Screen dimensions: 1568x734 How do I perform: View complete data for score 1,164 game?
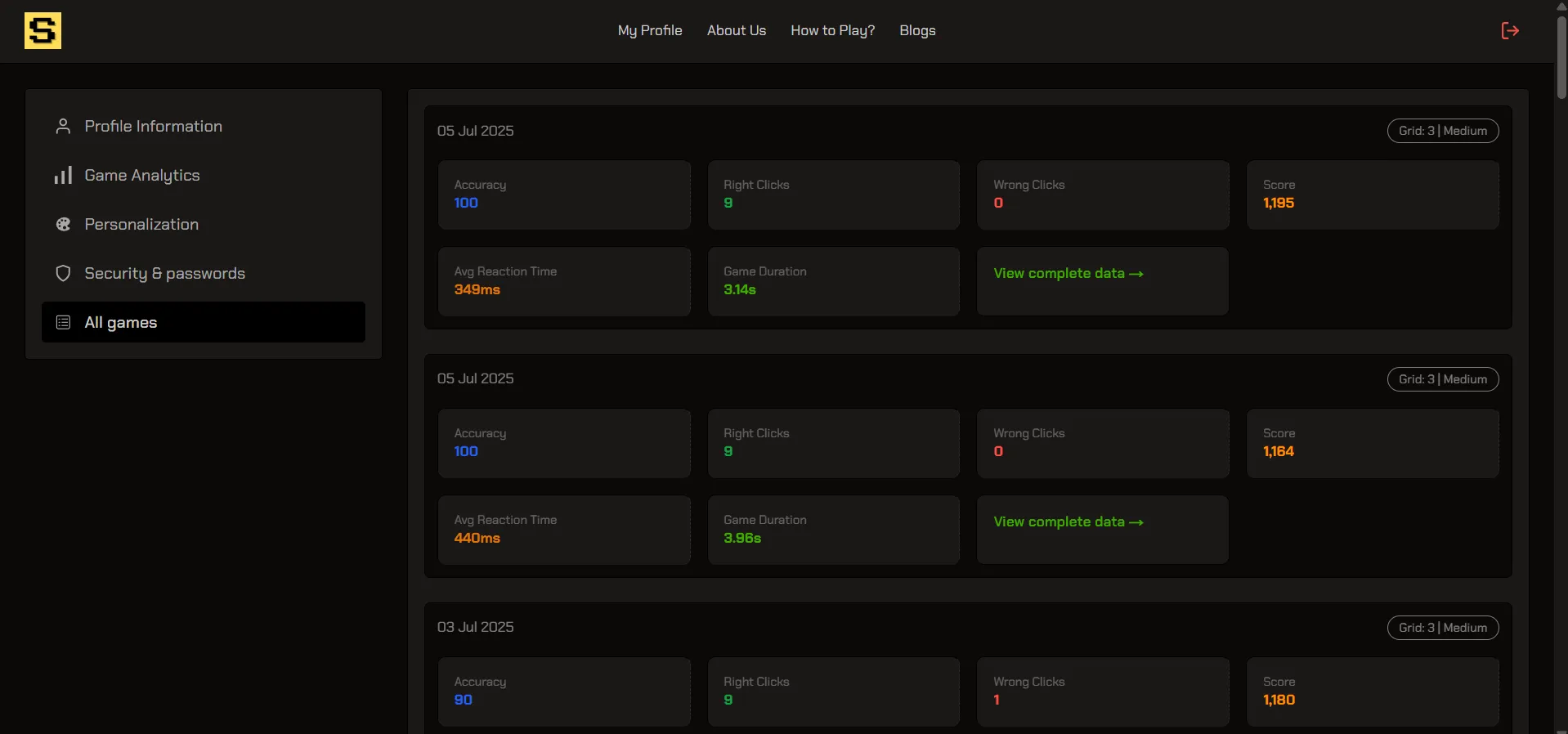point(1068,521)
